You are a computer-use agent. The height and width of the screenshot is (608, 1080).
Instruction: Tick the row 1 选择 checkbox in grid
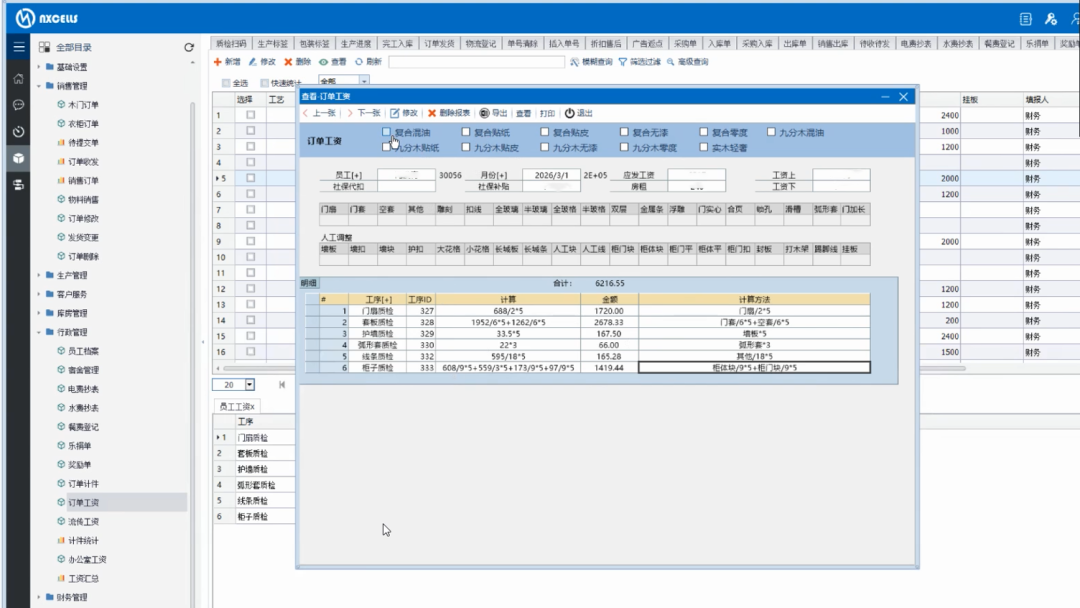(251, 115)
